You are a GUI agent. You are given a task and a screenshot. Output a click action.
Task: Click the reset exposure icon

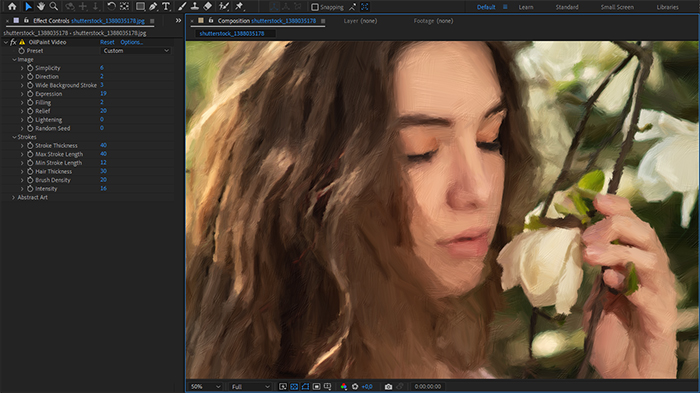pos(355,386)
